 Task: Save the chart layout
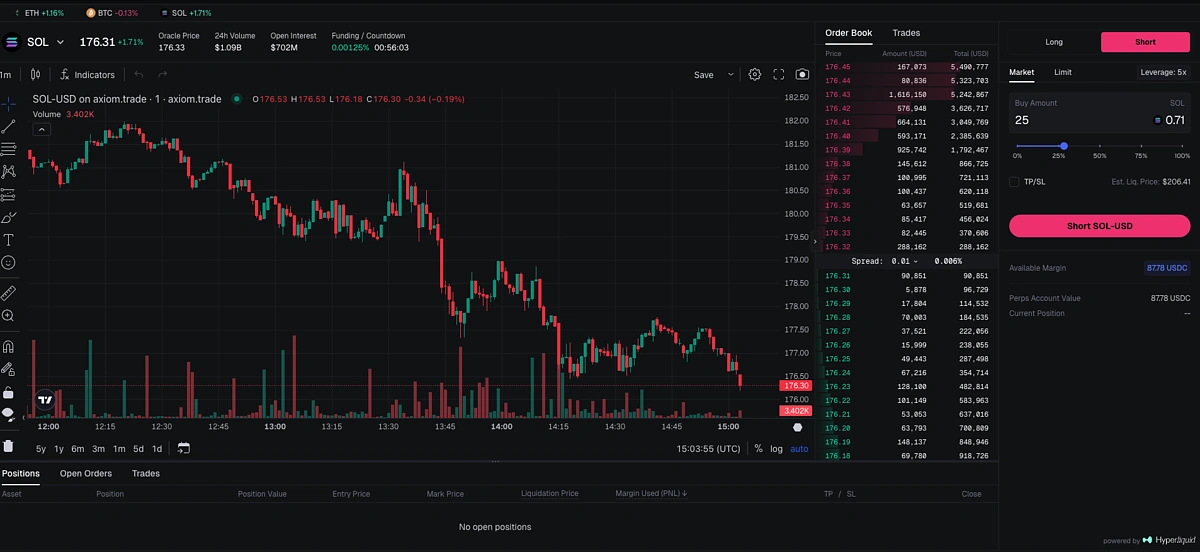[x=704, y=75]
